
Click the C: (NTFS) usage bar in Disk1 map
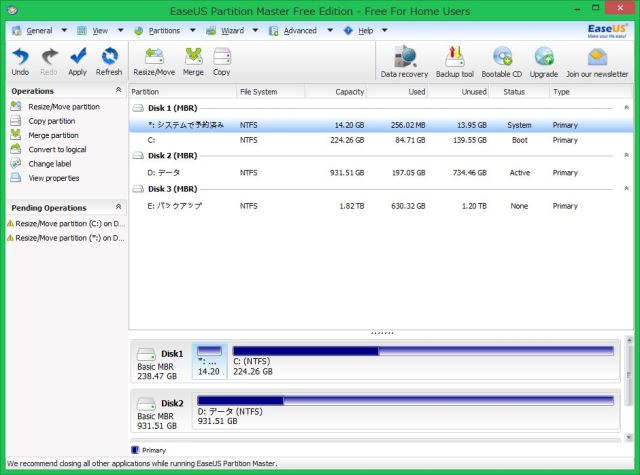pos(423,351)
